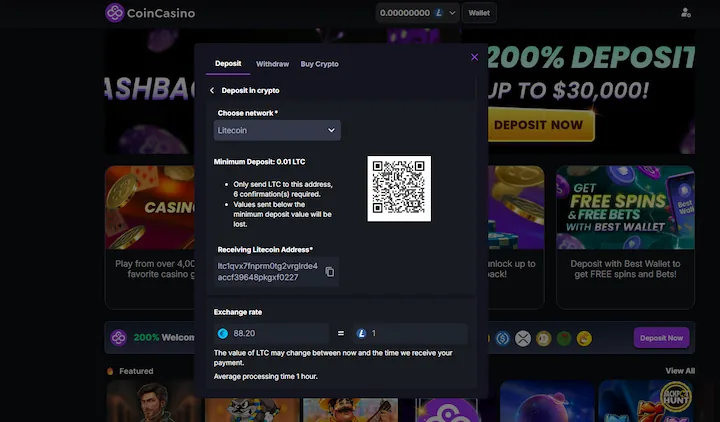Click the deposit QR code image

pos(399,187)
